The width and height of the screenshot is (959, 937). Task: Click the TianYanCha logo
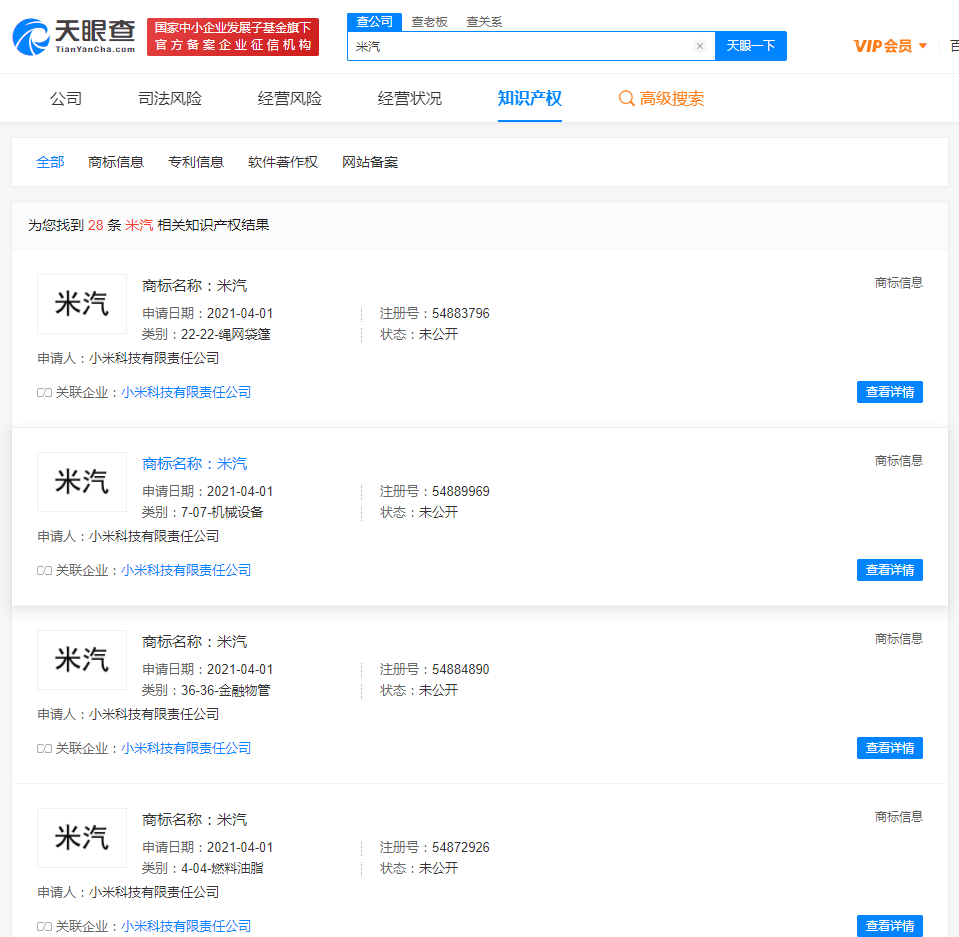click(74, 37)
